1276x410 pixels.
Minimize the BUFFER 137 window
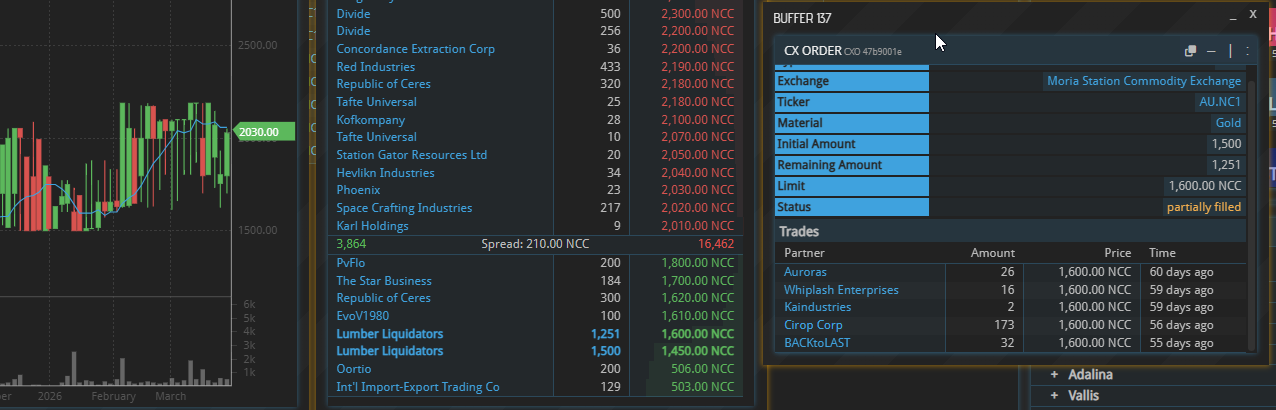click(x=1232, y=18)
